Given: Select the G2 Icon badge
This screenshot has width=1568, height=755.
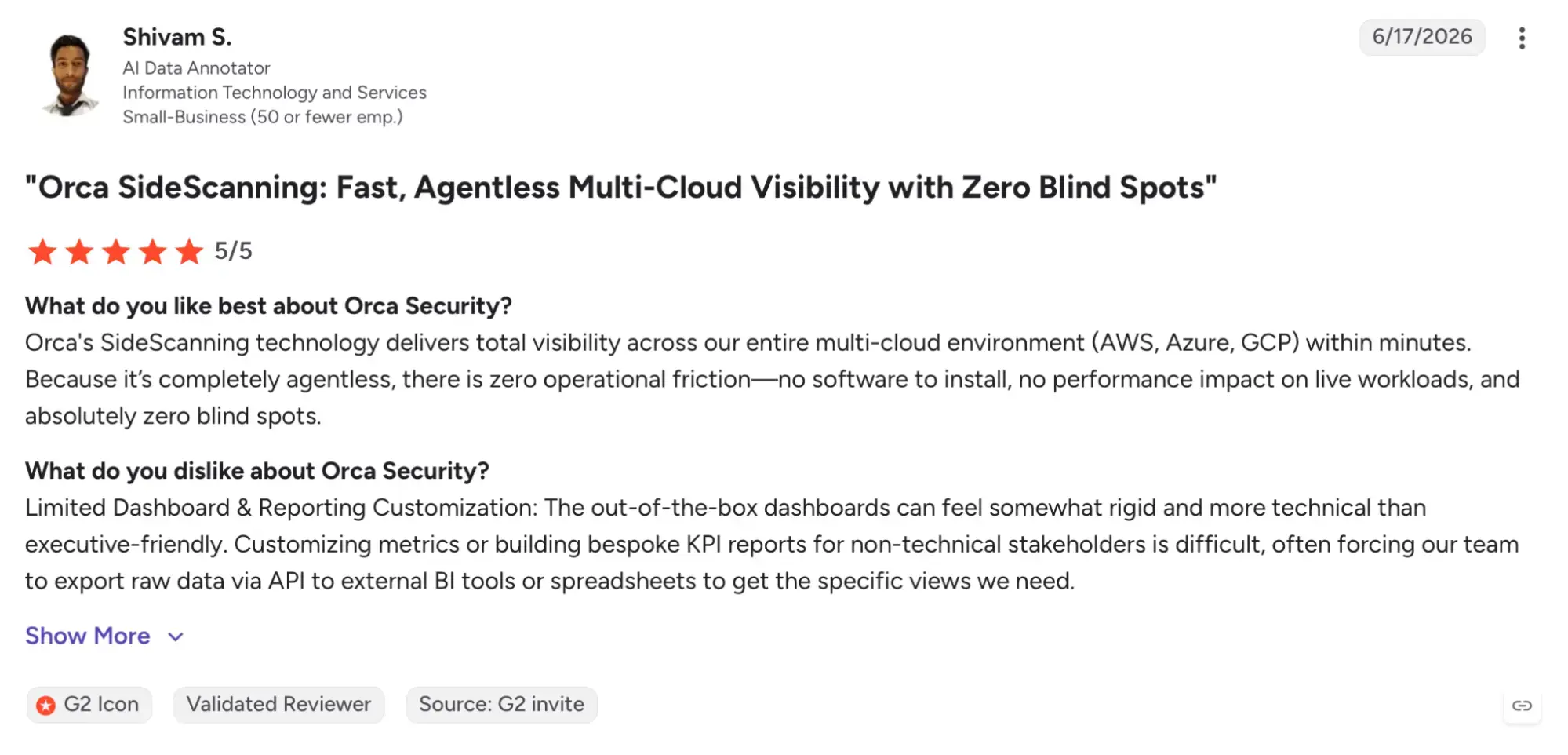Looking at the screenshot, I should pos(89,705).
